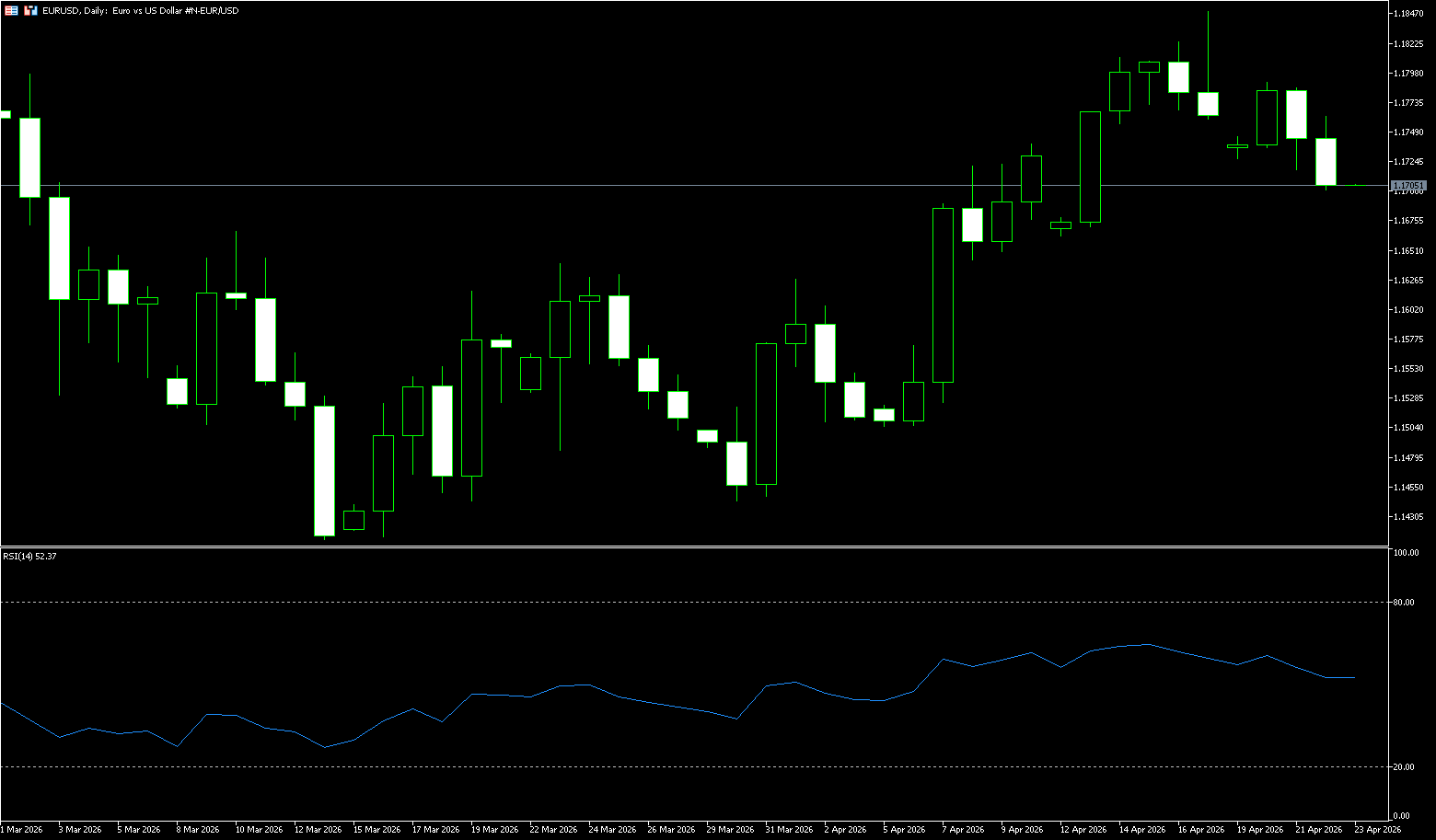Select the 19 Mar 2026 date label
The image size is (1436, 840).
(494, 830)
